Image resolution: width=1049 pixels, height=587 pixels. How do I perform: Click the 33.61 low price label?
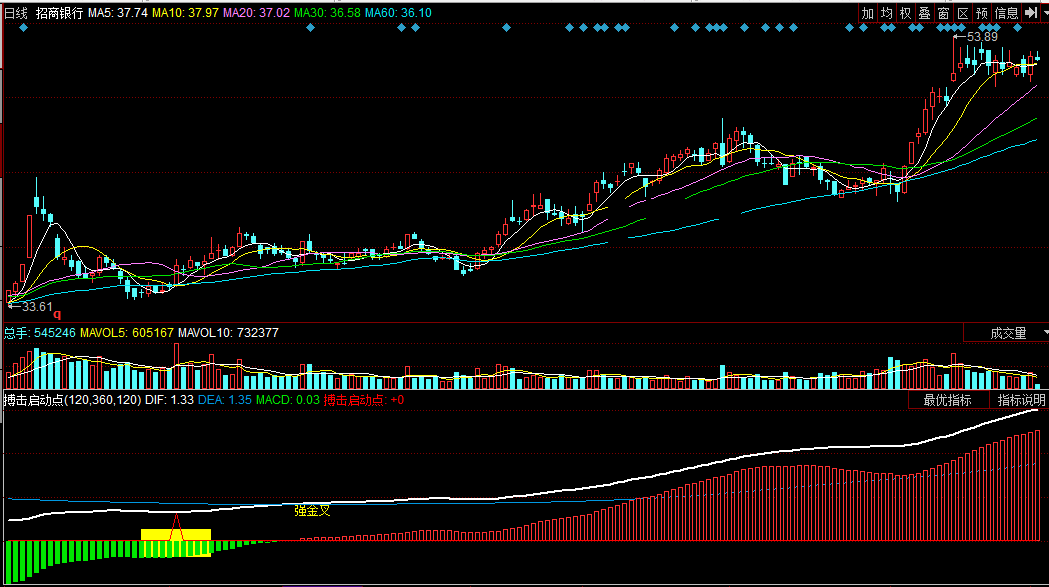point(37,307)
